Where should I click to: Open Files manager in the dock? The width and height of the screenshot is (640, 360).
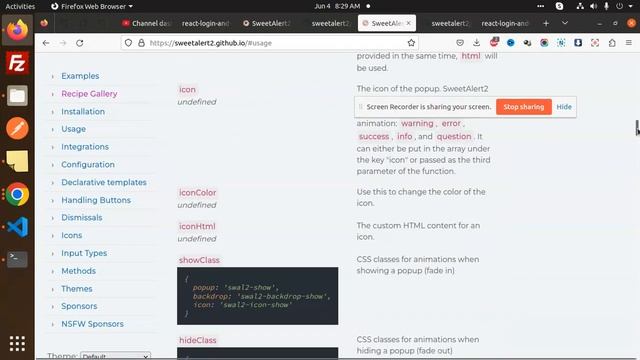(17, 96)
